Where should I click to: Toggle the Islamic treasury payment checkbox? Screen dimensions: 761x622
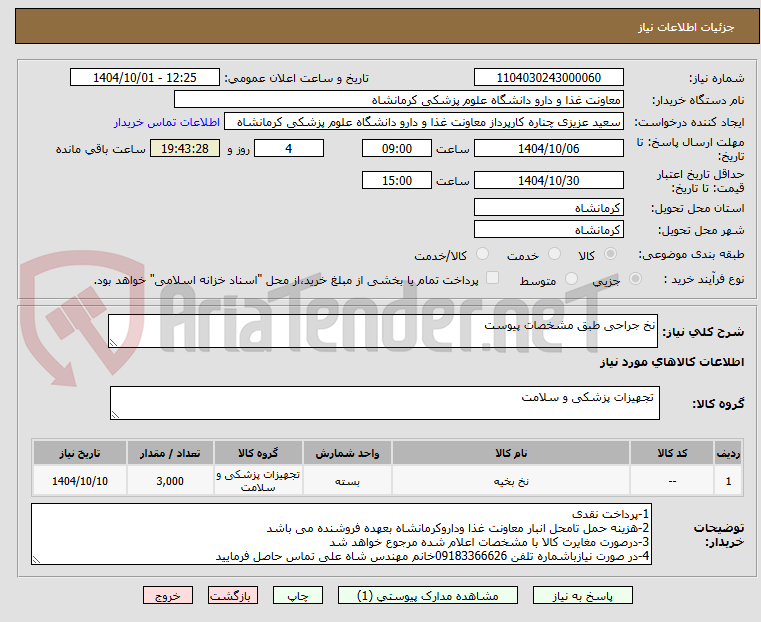coord(492,278)
